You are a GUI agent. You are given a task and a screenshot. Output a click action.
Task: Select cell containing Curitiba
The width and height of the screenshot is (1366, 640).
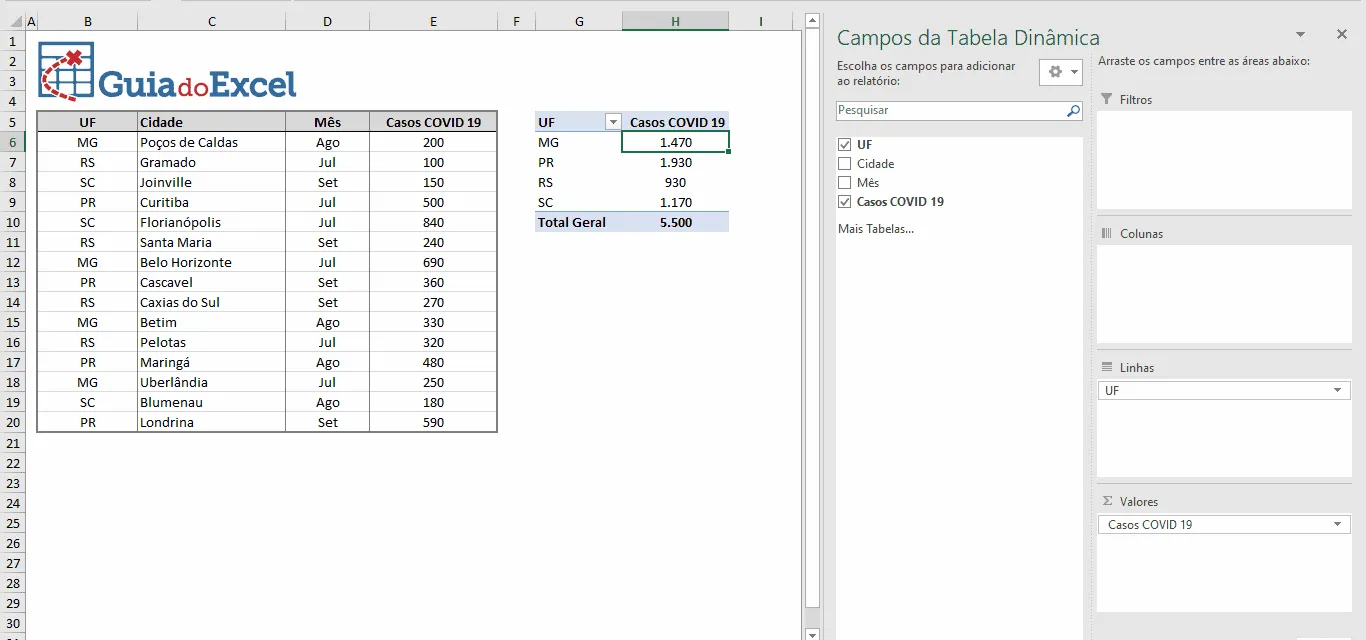click(212, 202)
